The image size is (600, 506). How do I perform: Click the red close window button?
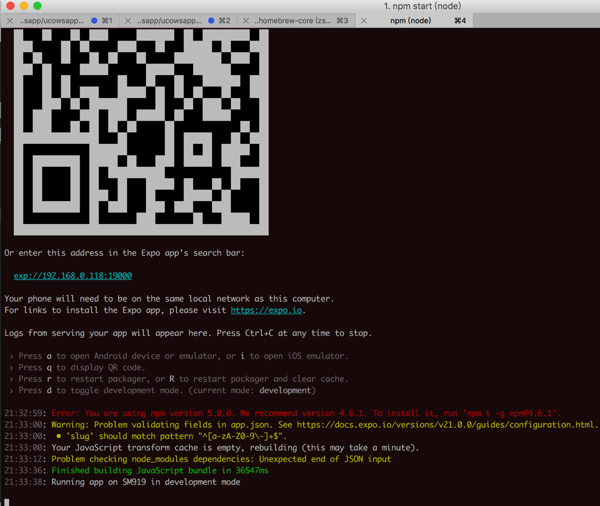tap(10, 5)
